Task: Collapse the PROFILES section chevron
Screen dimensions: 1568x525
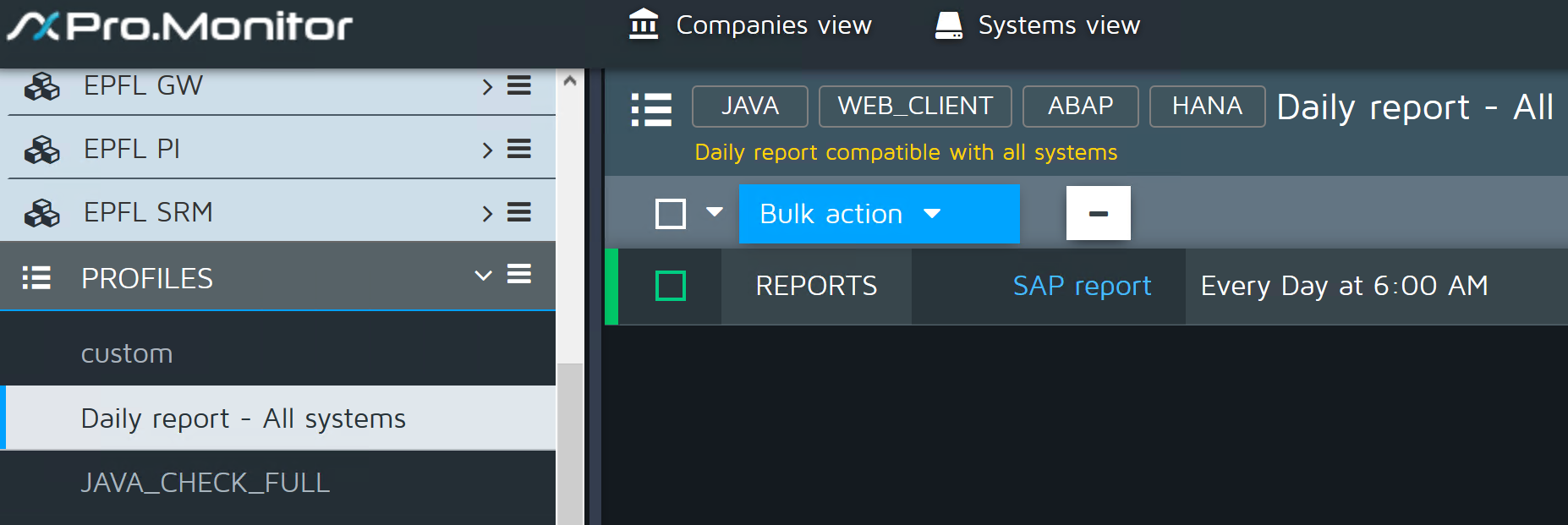Action: [483, 276]
